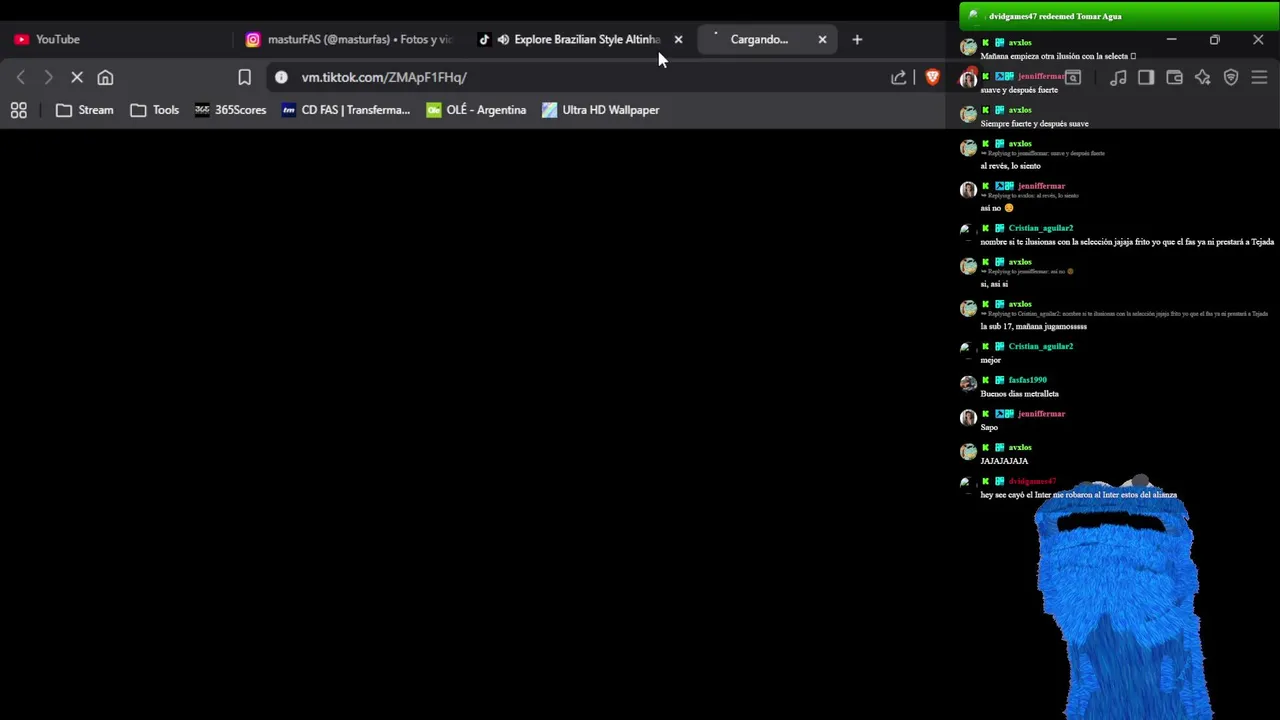Open the tab search icon
The image size is (1280, 720).
pos(1073,77)
